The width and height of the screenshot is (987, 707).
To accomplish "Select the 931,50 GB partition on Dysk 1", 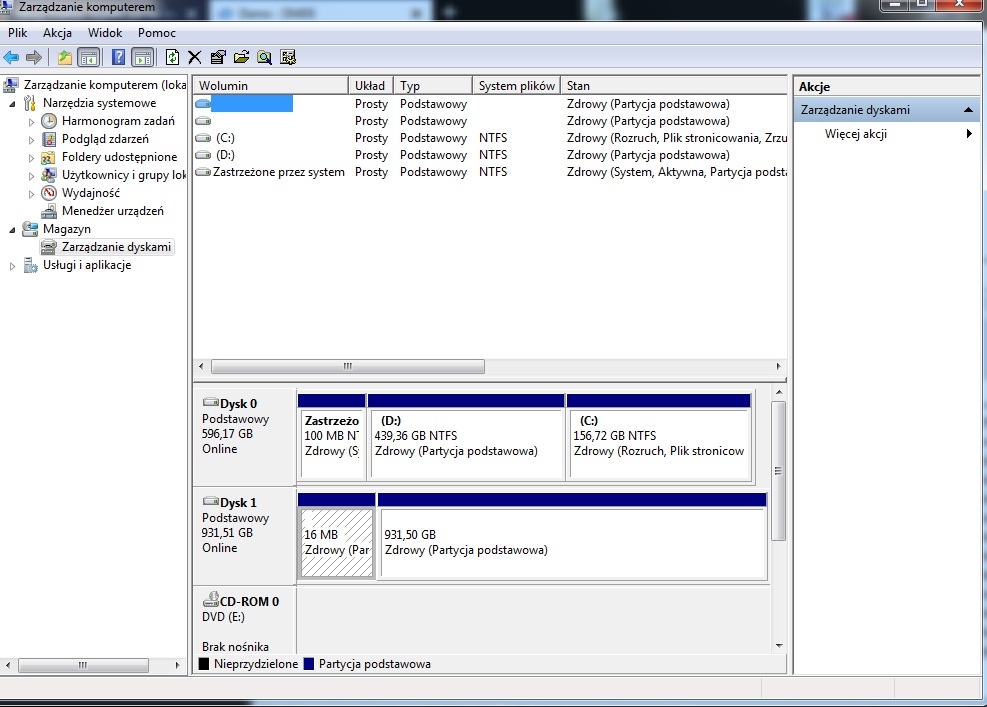I will pos(572,537).
